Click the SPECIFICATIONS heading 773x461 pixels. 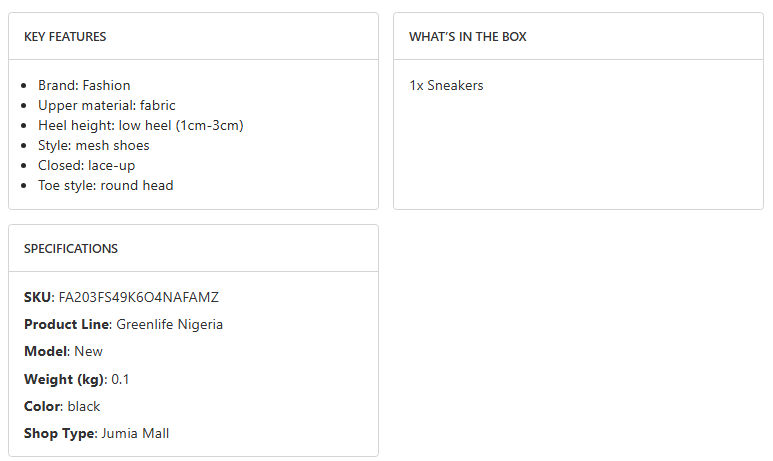pyautogui.click(x=71, y=249)
